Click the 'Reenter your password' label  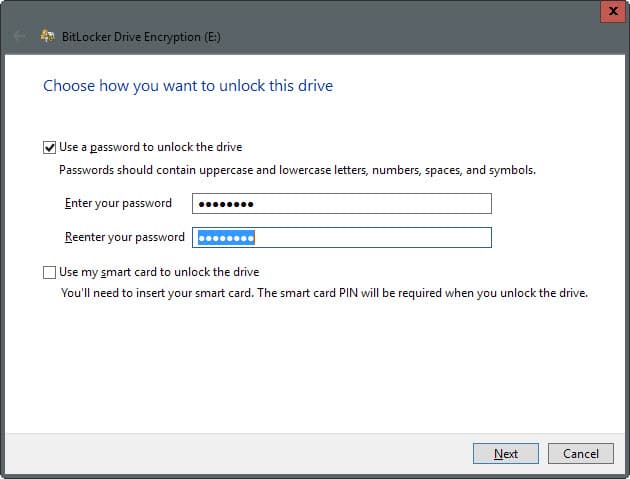pyautogui.click(x=125, y=237)
